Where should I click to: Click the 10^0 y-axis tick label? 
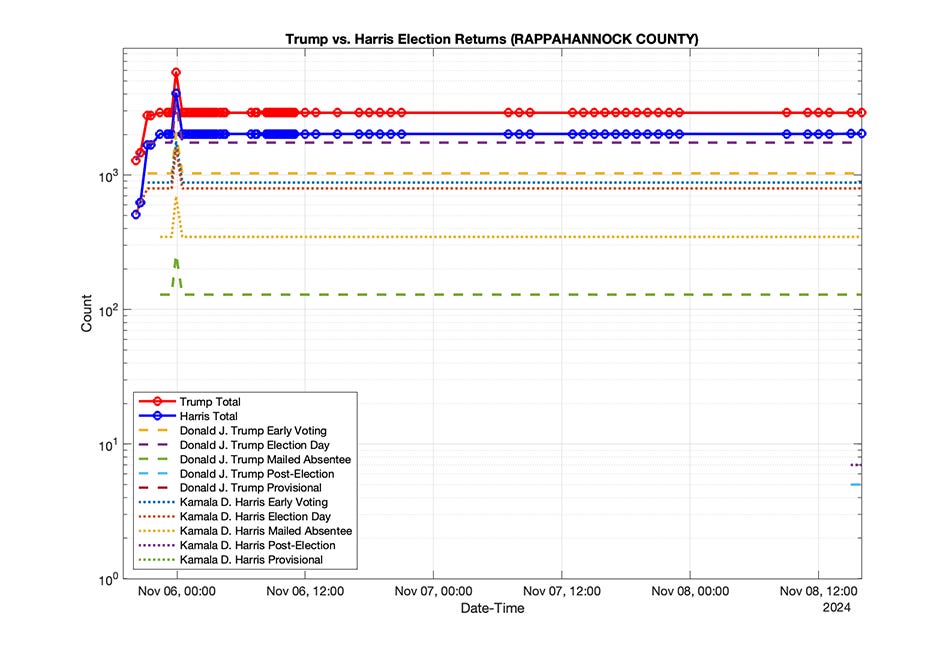(x=107, y=580)
